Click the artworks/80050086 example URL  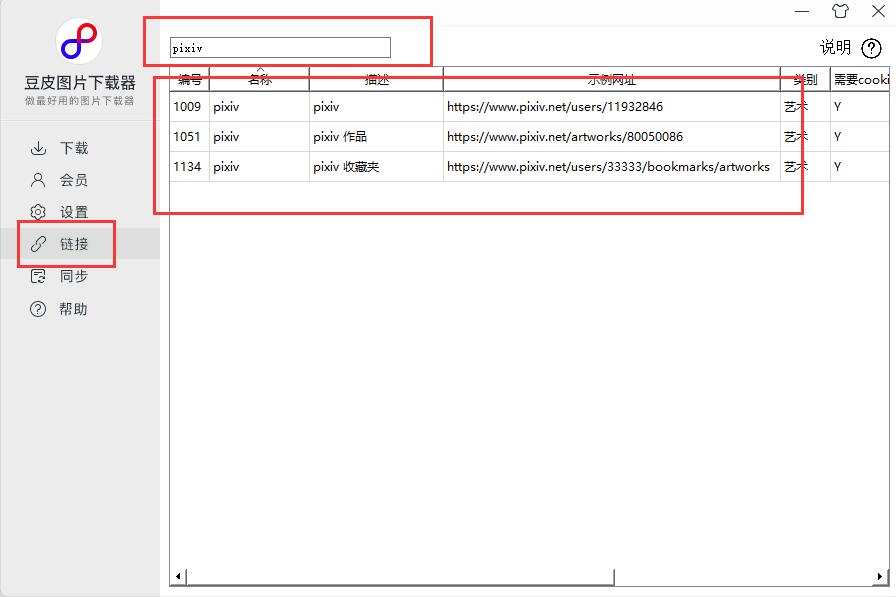click(565, 137)
